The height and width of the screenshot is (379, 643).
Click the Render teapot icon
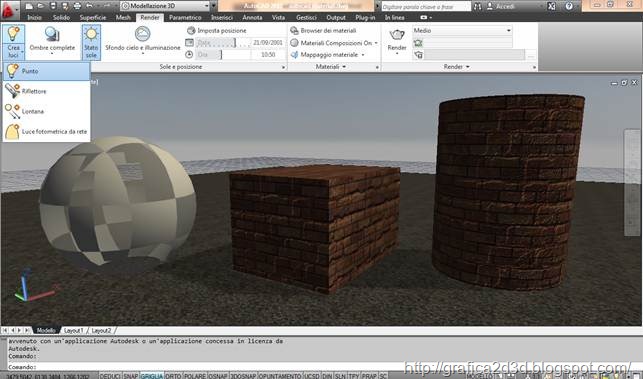[397, 35]
